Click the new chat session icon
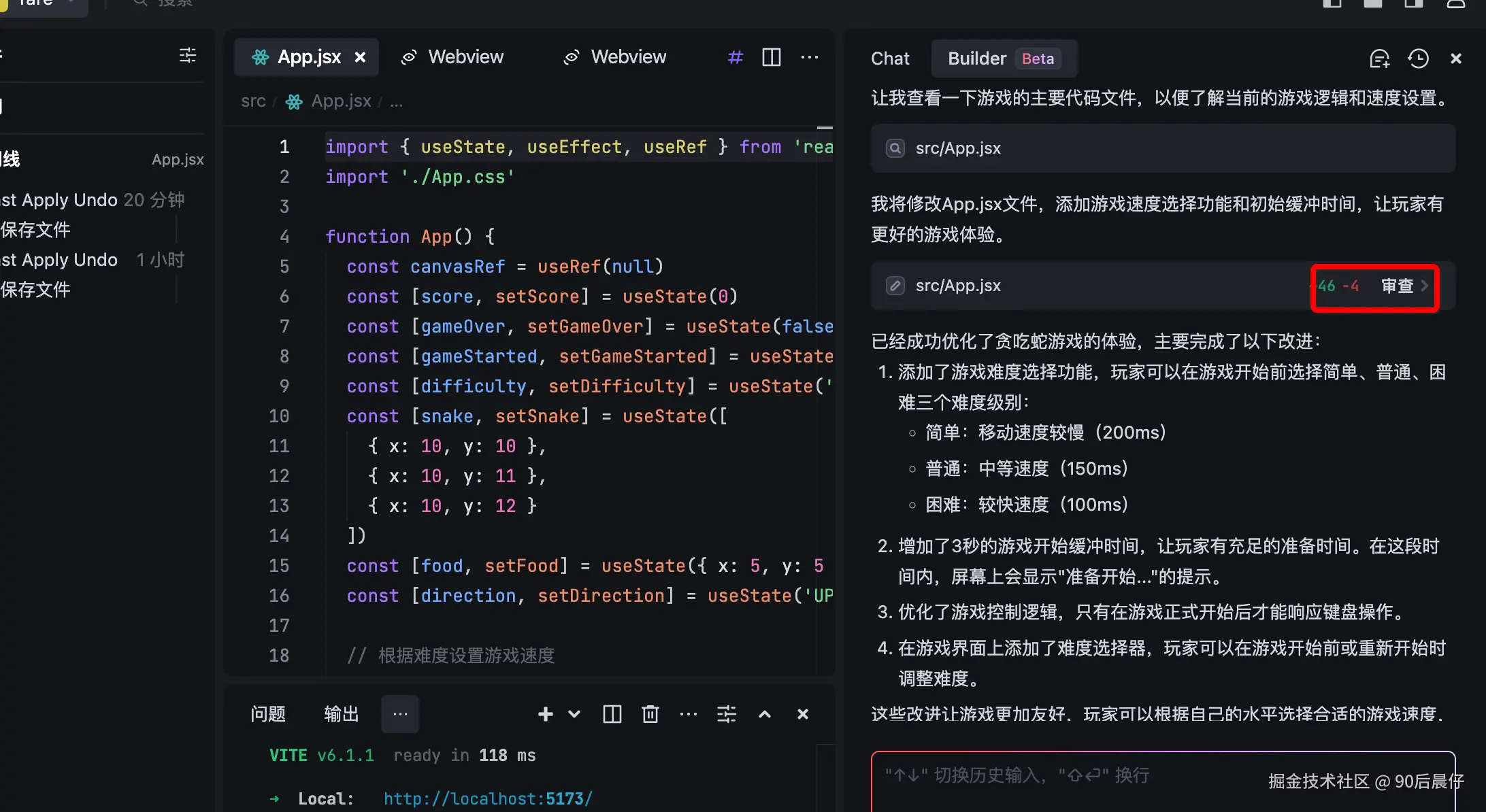1486x812 pixels. click(x=1378, y=58)
